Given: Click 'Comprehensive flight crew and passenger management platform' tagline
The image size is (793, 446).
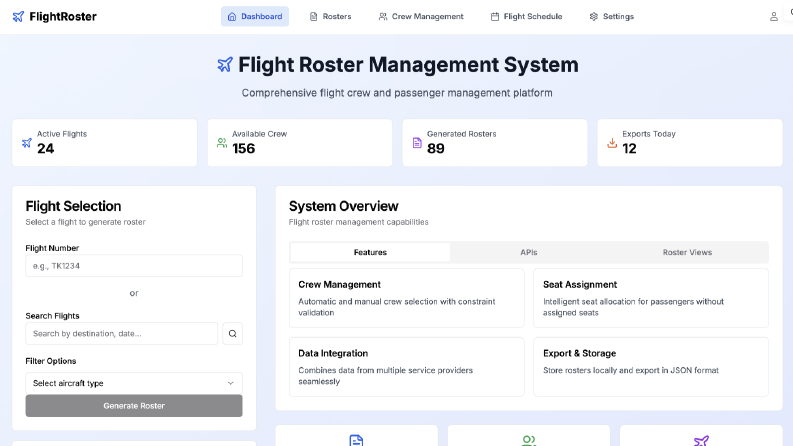Looking at the screenshot, I should pos(397,93).
